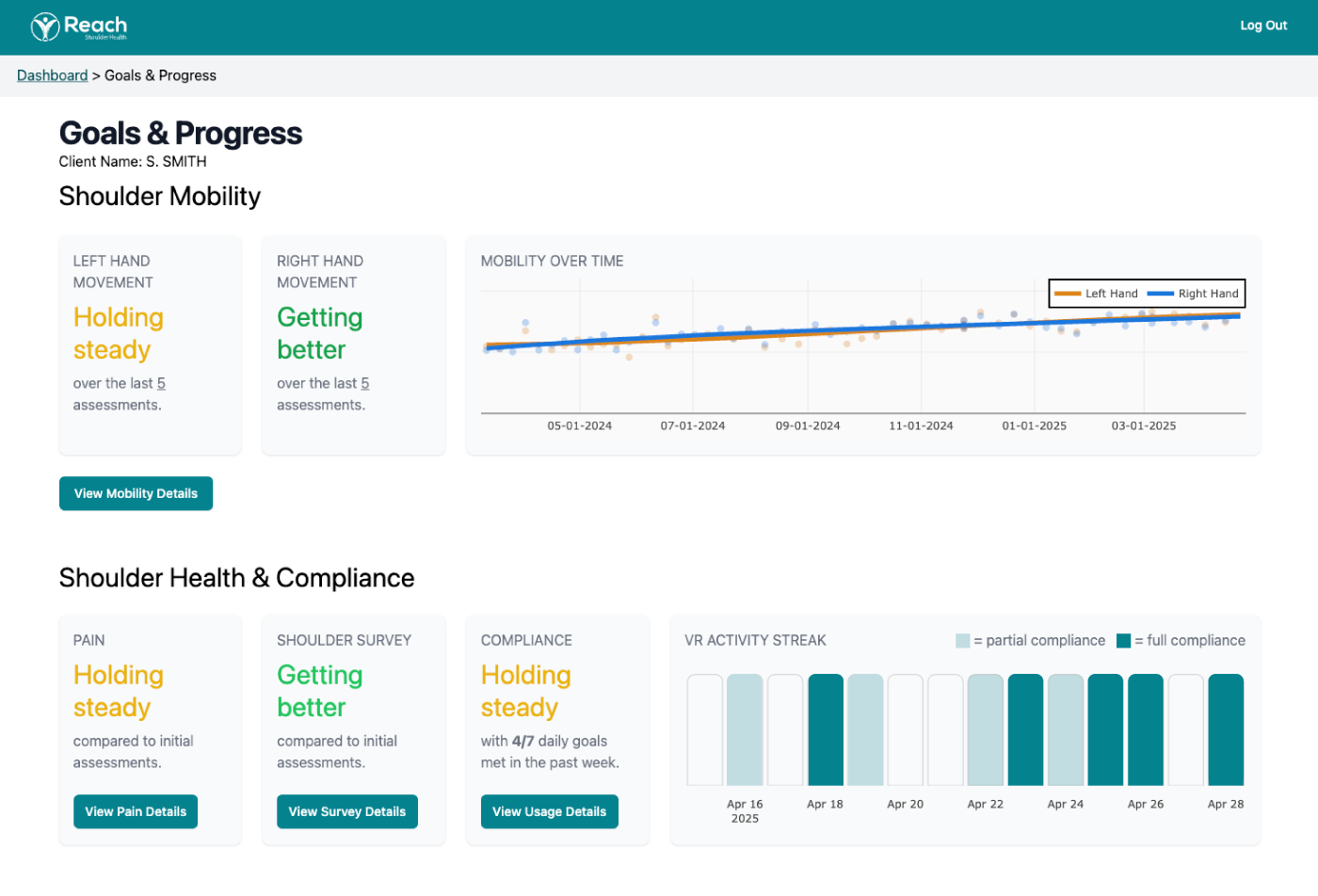Viewport: 1318px width, 896px height.
Task: Click View Pain Details button
Action: (136, 811)
